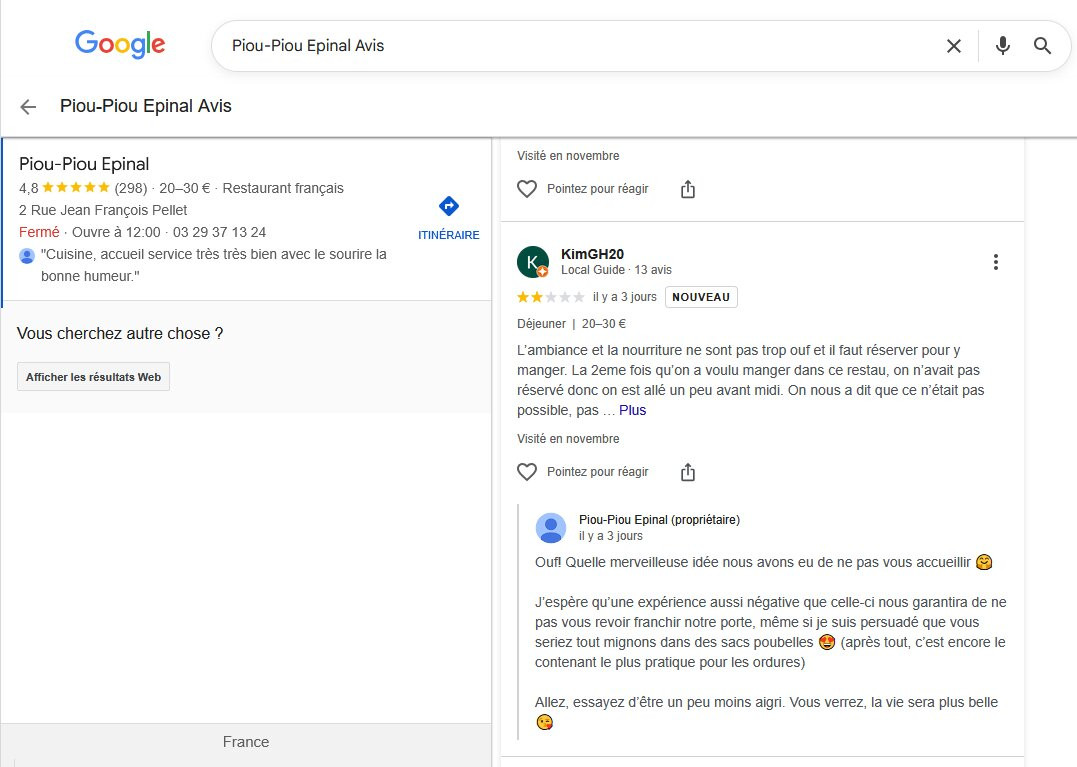Click the KimGH20 avatar
Screen dimensions: 1077x767
pos(533,262)
